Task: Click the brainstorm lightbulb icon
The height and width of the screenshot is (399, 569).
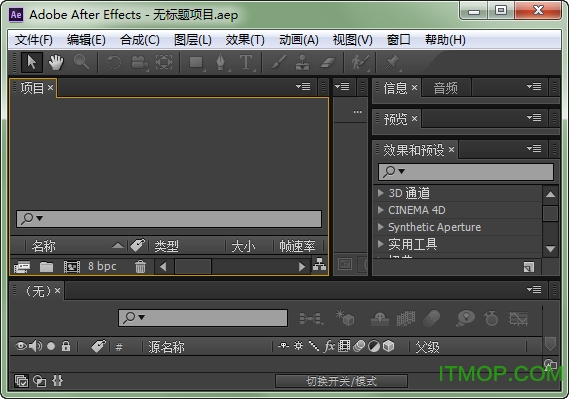Action: tap(465, 318)
